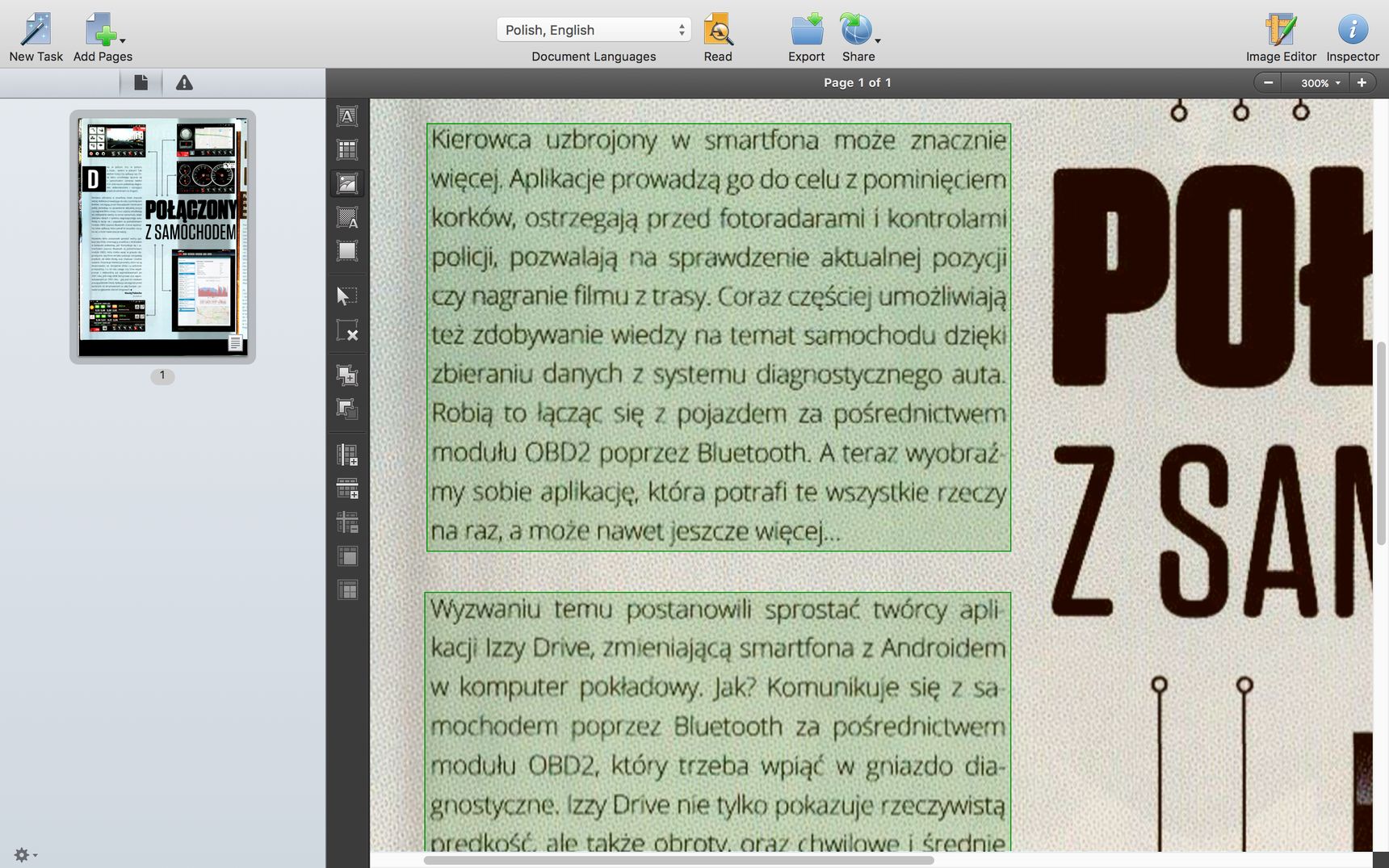Select the area selection pointer tool
This screenshot has width=1389, height=868.
pos(347,296)
